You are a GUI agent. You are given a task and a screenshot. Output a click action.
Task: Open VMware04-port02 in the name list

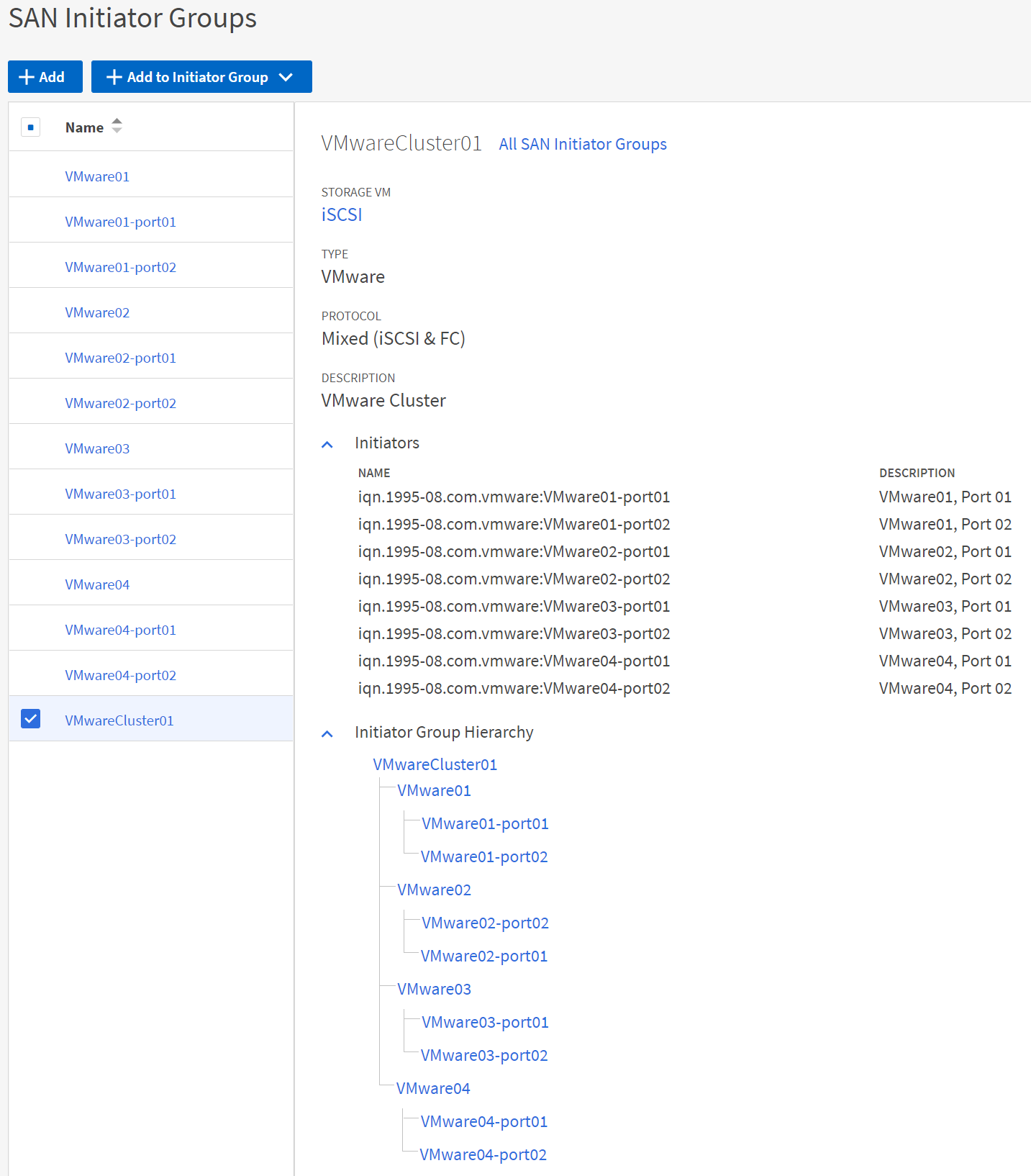[120, 675]
